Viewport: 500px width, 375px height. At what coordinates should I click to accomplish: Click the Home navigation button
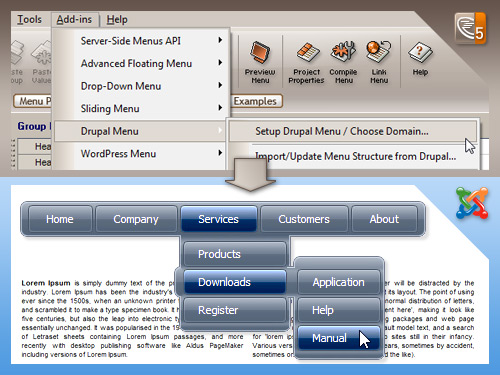point(60,219)
